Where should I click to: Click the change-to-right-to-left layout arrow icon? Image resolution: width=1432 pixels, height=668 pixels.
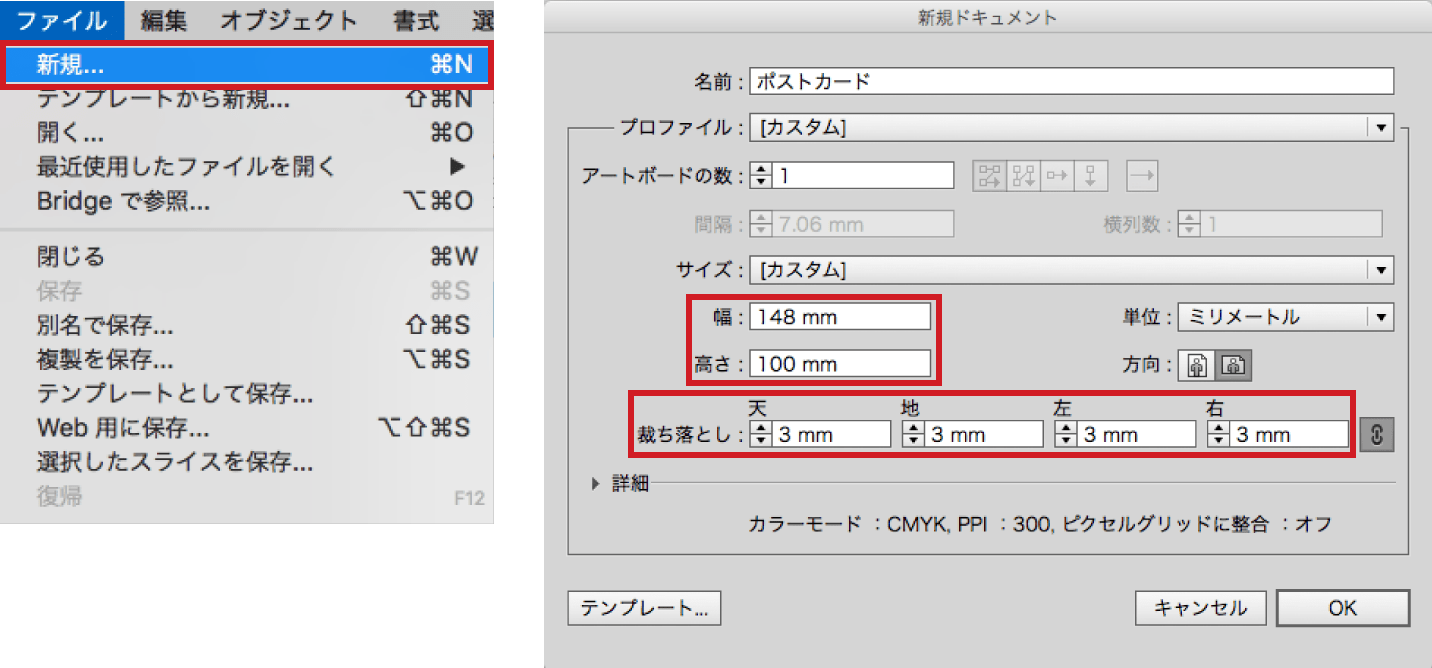pyautogui.click(x=1142, y=176)
